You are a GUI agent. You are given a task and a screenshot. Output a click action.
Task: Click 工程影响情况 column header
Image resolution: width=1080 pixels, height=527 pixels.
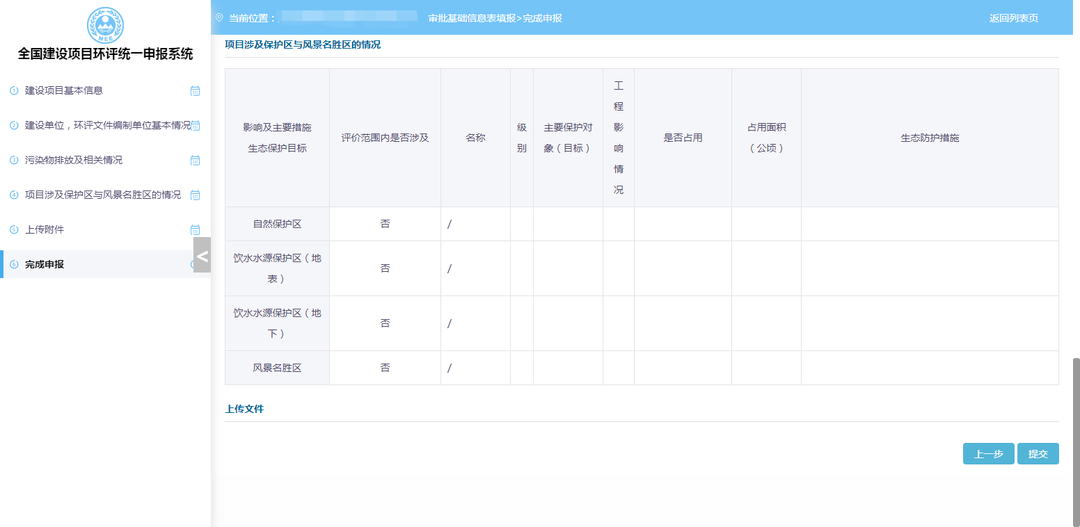(619, 138)
